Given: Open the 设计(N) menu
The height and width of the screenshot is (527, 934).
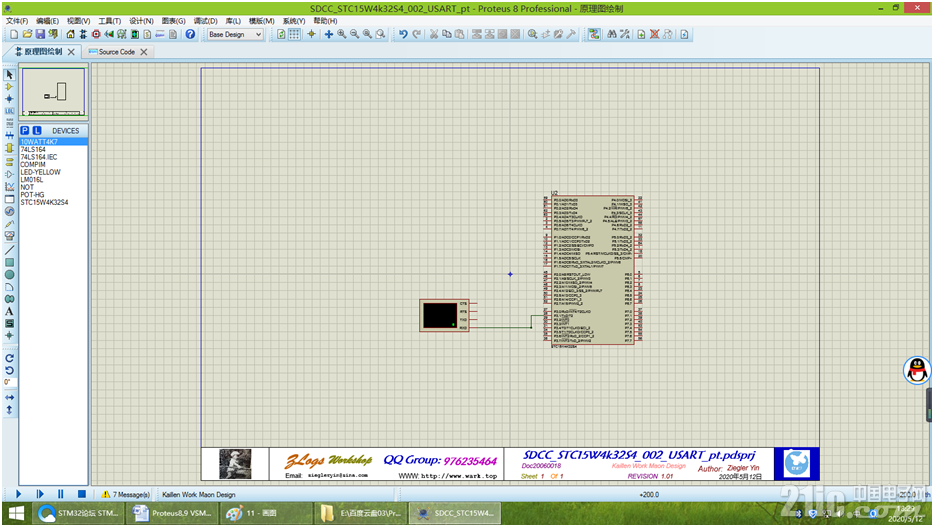Looking at the screenshot, I should 141,21.
